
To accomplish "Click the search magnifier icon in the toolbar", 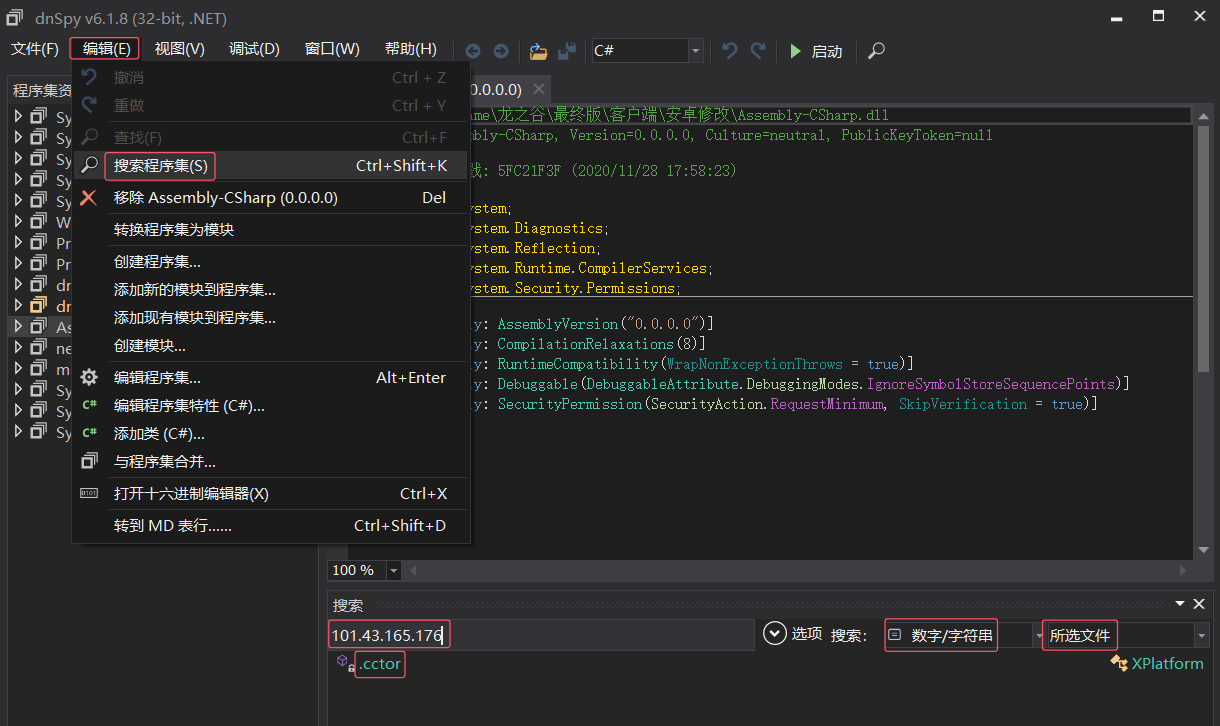I will (x=876, y=51).
